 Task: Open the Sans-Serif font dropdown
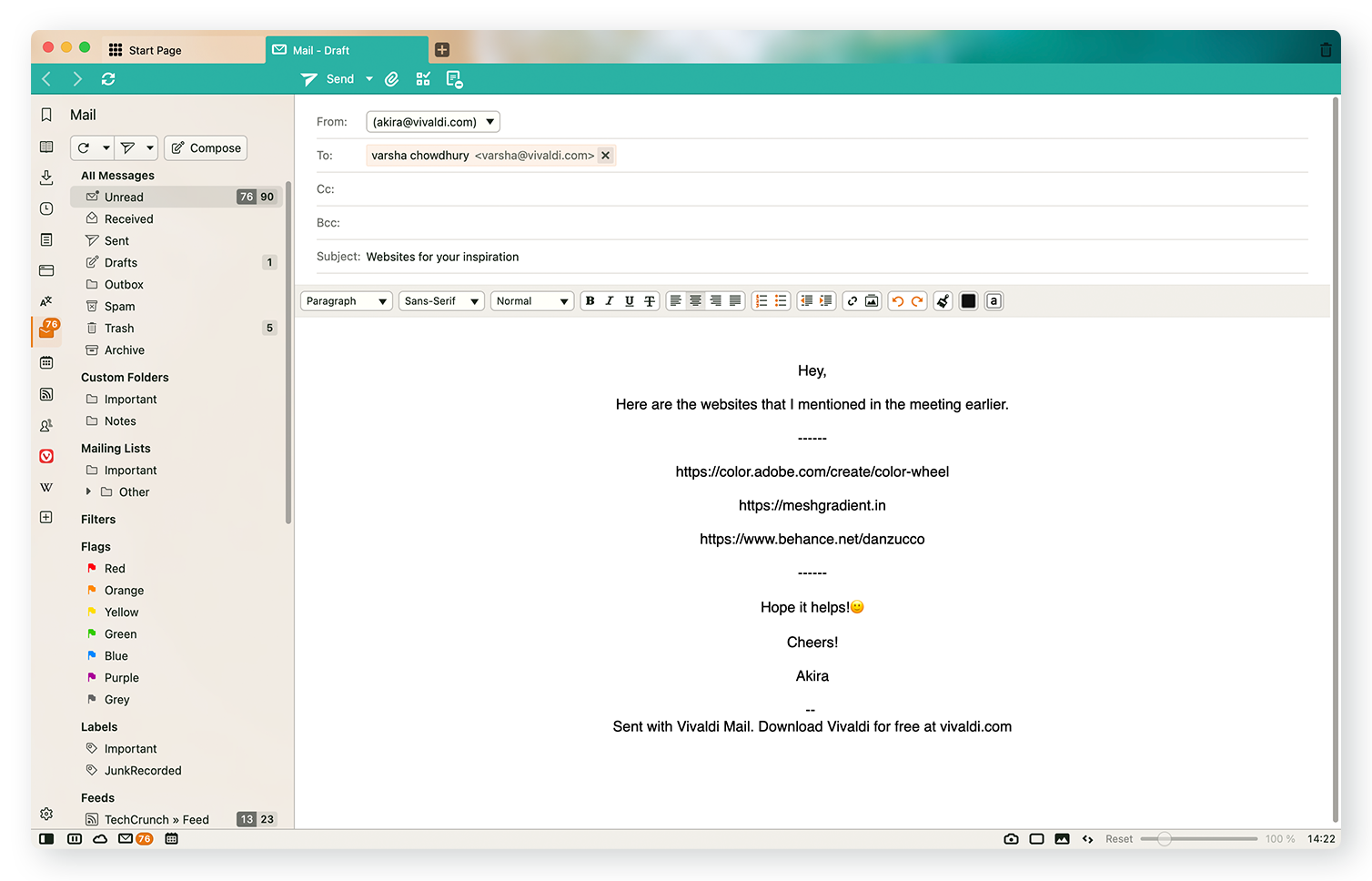click(441, 301)
